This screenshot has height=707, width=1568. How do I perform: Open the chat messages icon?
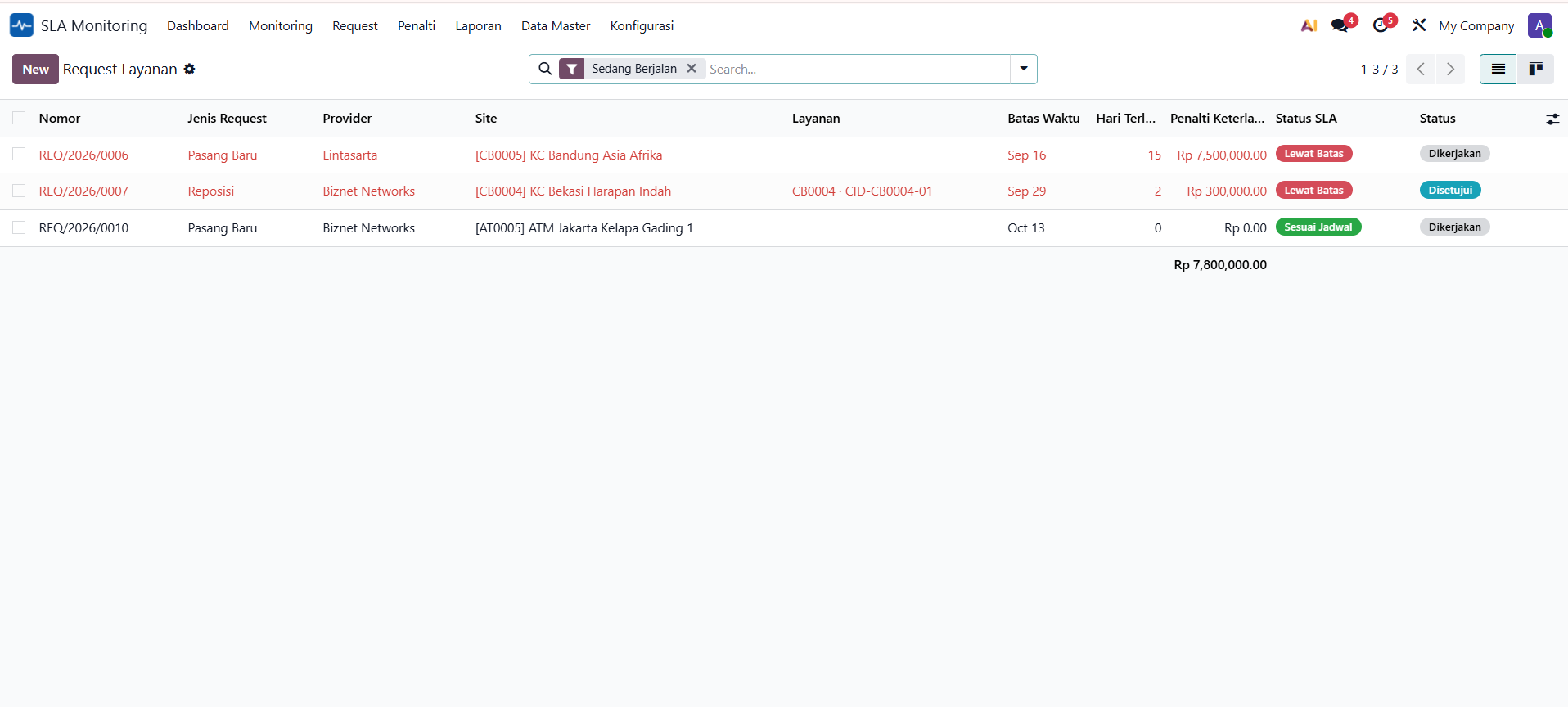[x=1340, y=25]
